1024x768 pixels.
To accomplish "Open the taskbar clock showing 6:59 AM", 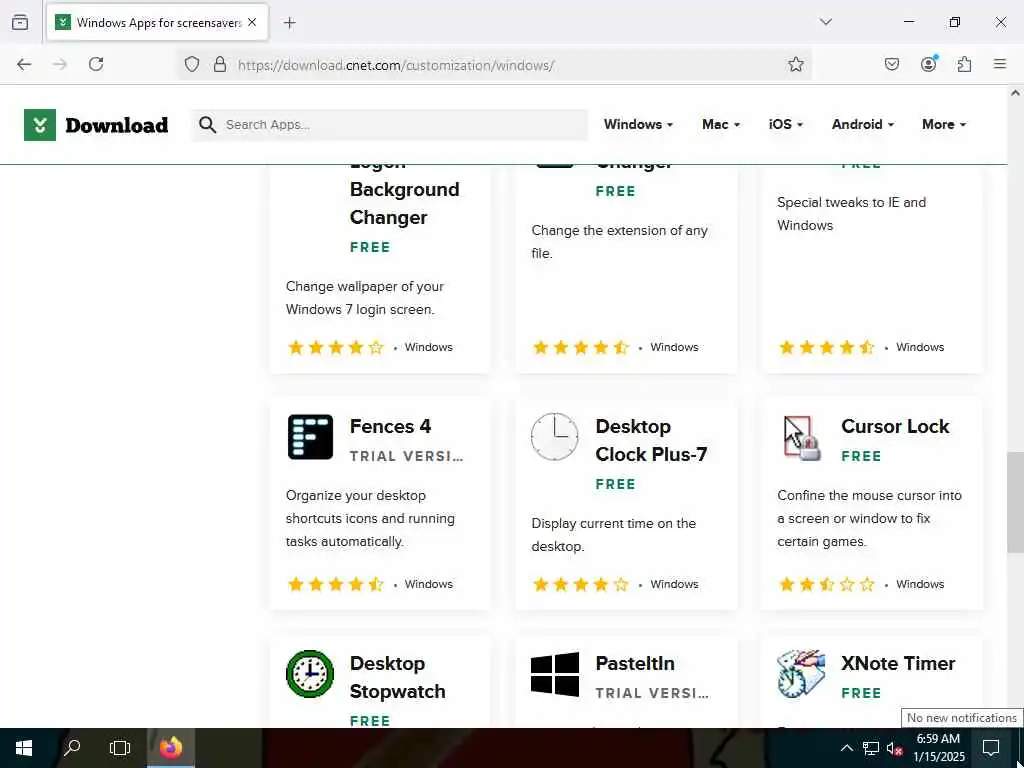I will tap(938, 748).
